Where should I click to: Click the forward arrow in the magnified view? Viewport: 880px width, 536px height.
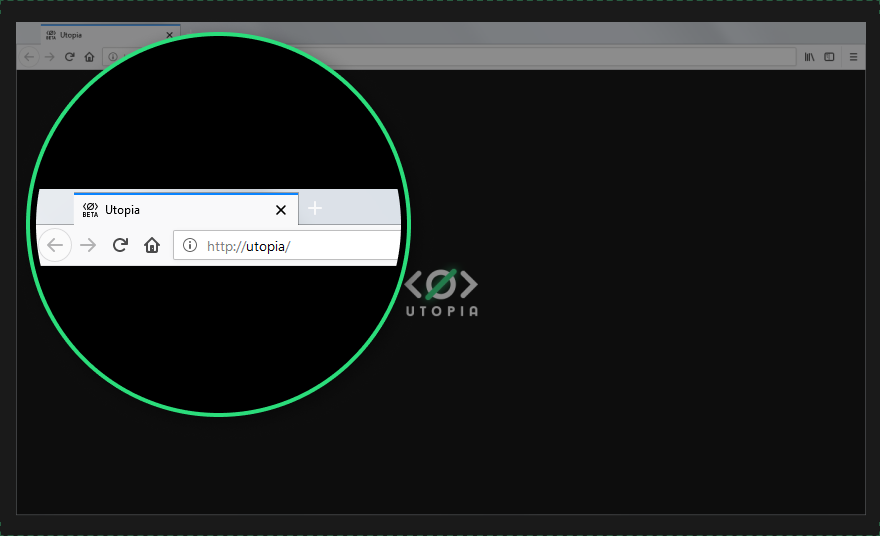[88, 245]
